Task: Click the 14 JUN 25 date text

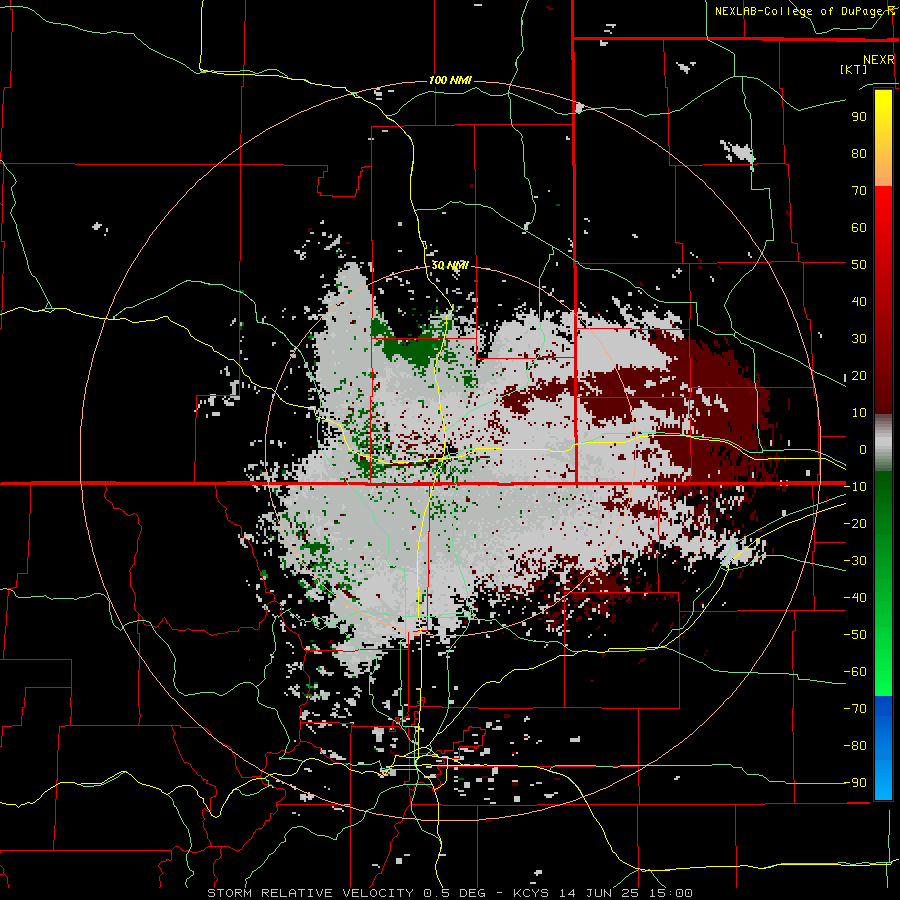Action: (x=599, y=893)
